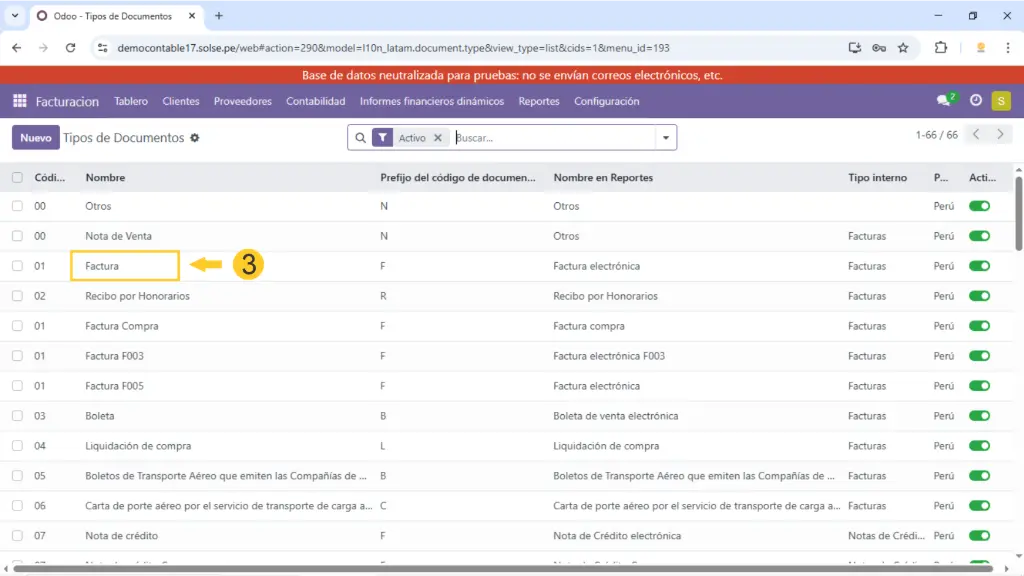Open the Reportes menu
The image size is (1024, 576).
coord(539,101)
